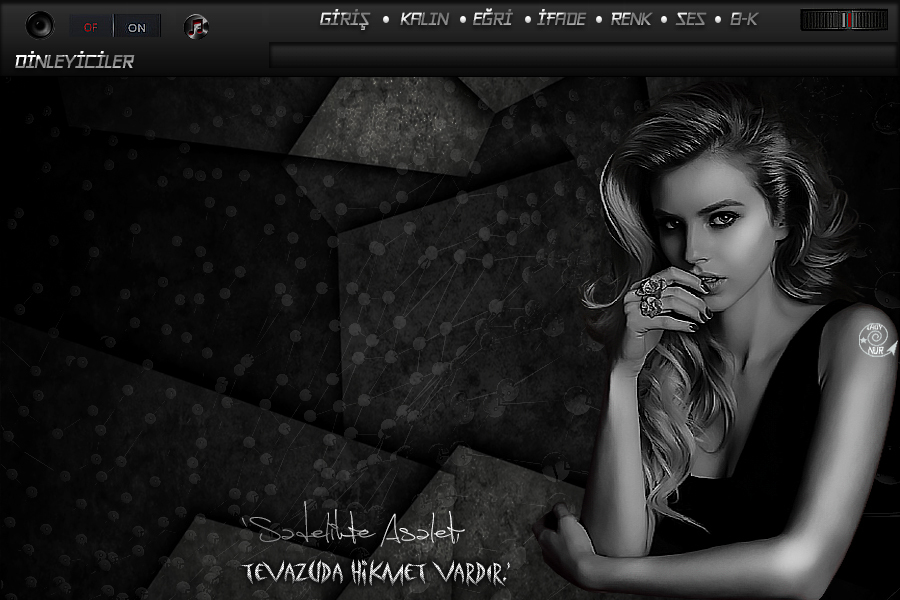Toggle KALIN bold text formatting
Screen dimensions: 900x600
424,19
